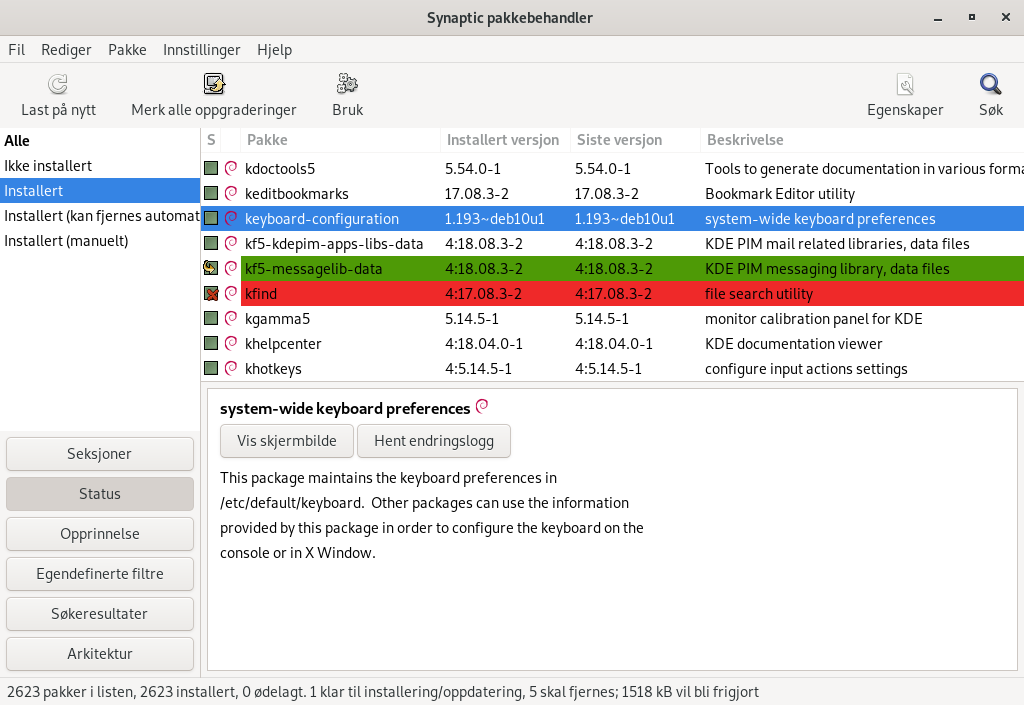Open the Pakke menu
Image resolution: width=1024 pixels, height=705 pixels.
[x=127, y=49]
